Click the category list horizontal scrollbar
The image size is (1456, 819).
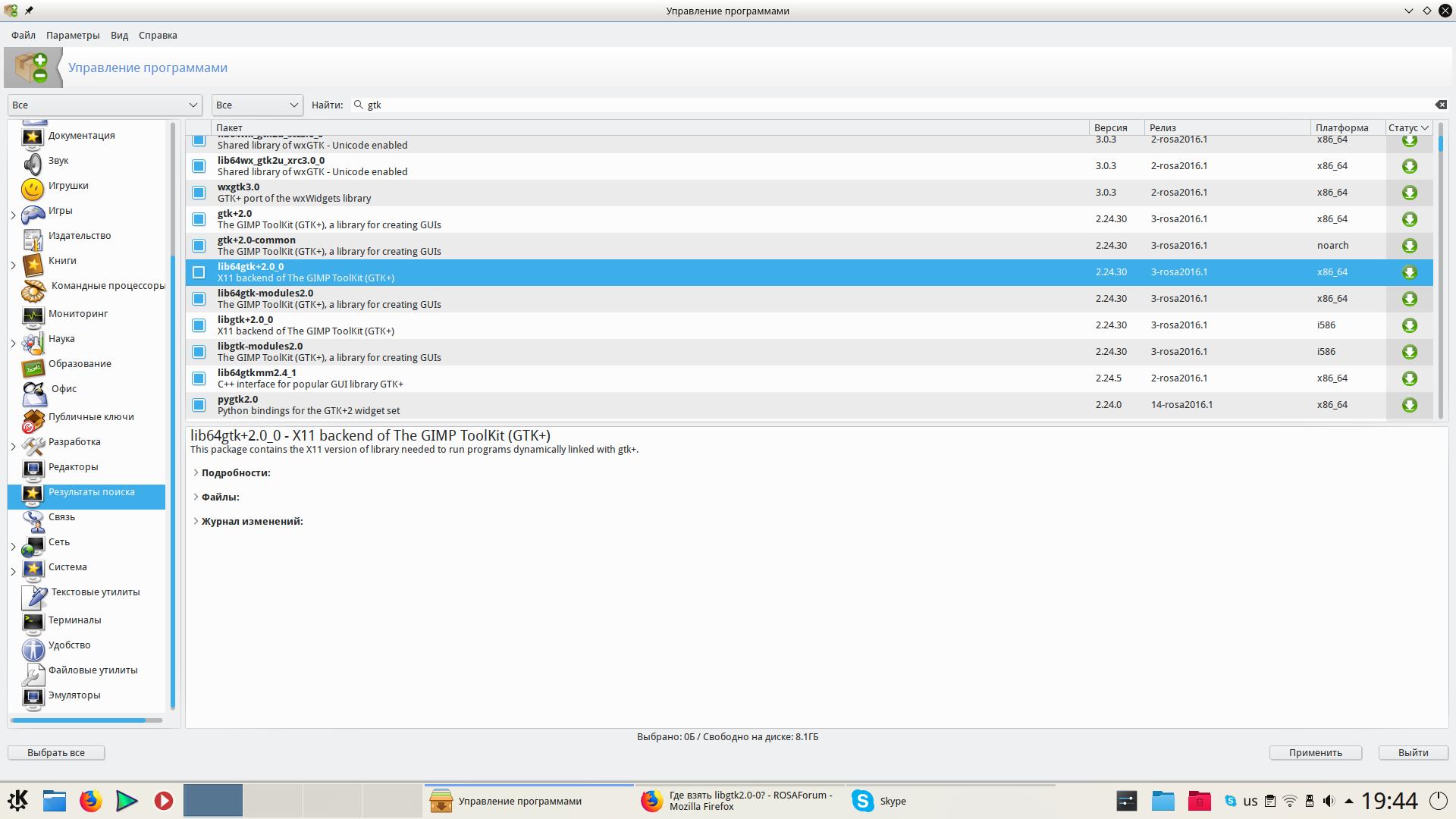pos(79,720)
